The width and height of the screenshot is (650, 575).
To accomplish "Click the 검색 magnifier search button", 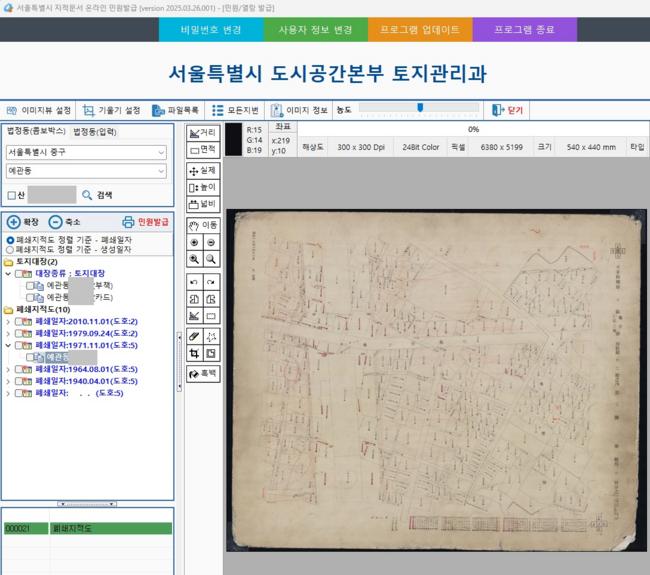I will (87, 195).
